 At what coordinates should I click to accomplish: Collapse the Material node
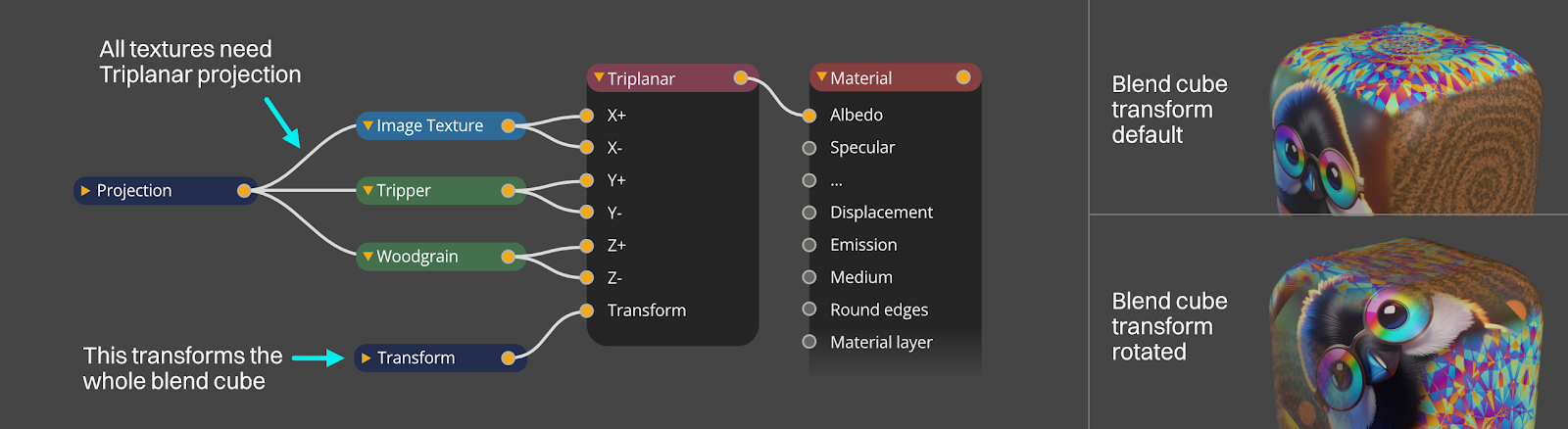[x=821, y=76]
